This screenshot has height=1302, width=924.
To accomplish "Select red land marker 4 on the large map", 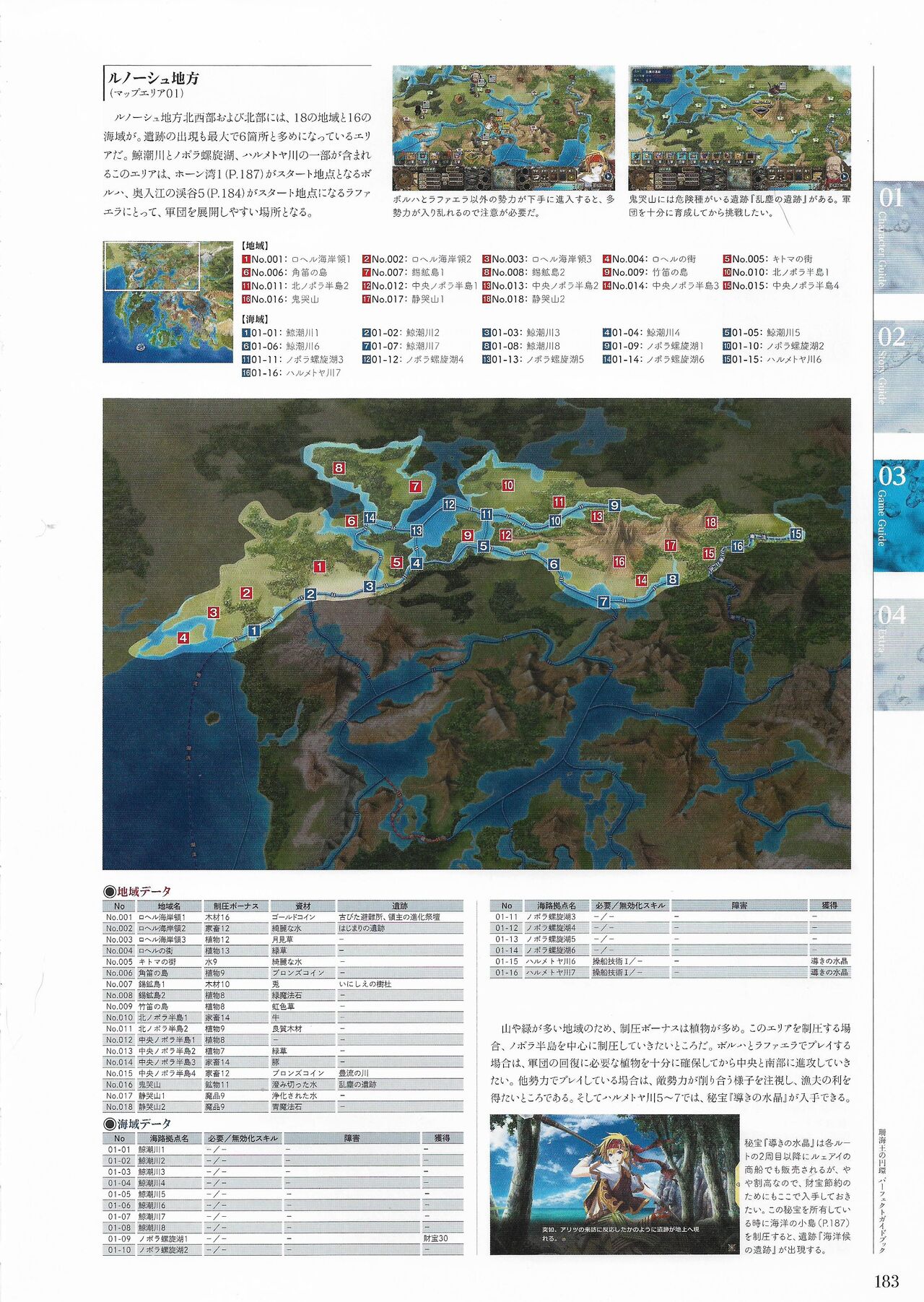I will (183, 638).
